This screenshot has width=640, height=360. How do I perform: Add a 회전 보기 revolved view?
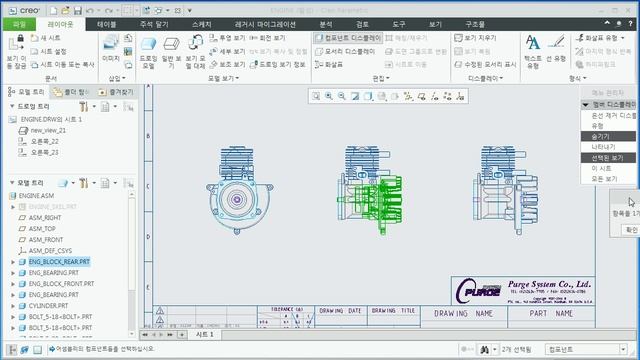pos(267,38)
